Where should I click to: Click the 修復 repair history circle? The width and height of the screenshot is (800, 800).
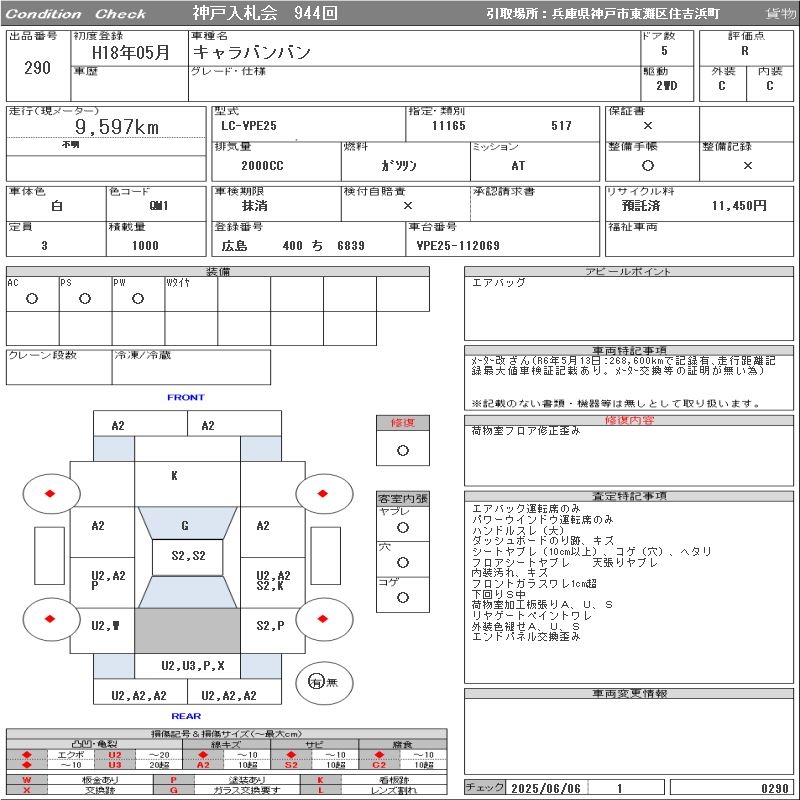[x=403, y=451]
